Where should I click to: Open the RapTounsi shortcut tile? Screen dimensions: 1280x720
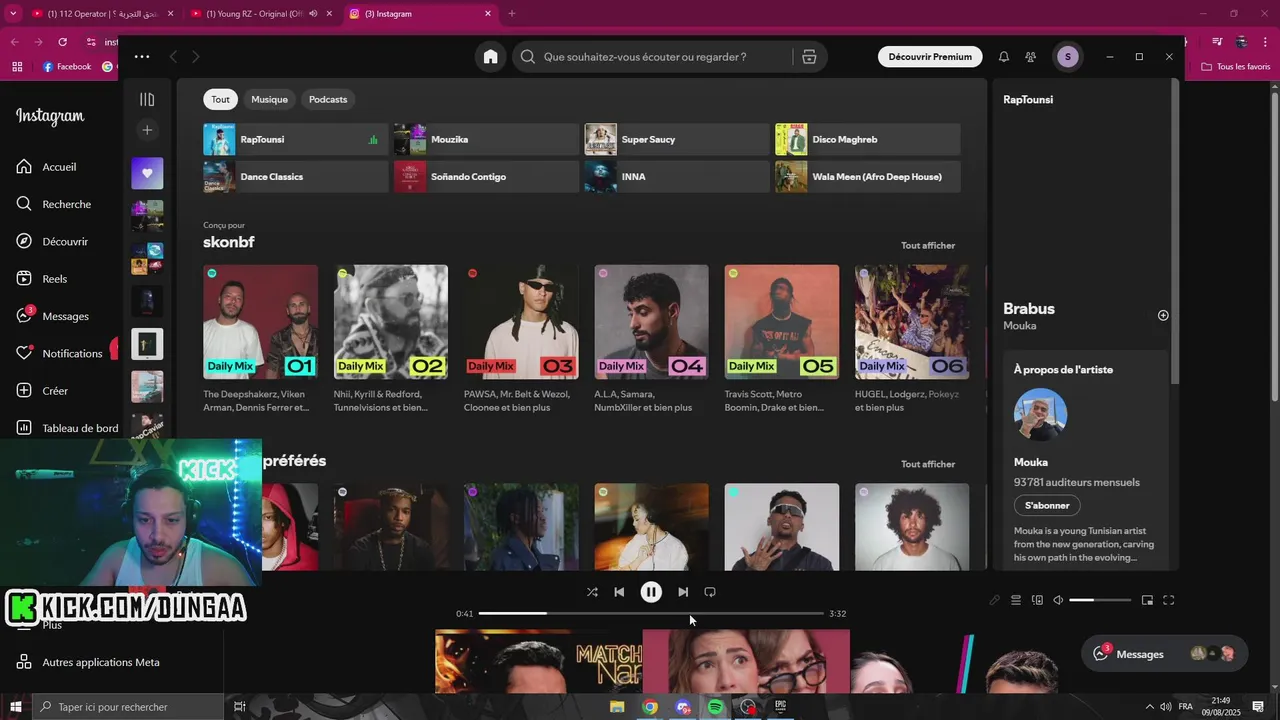(295, 140)
